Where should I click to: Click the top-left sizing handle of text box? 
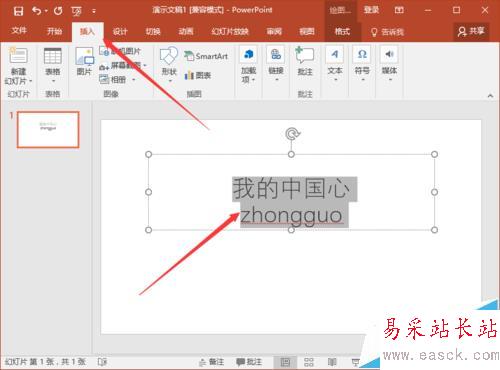coord(149,154)
